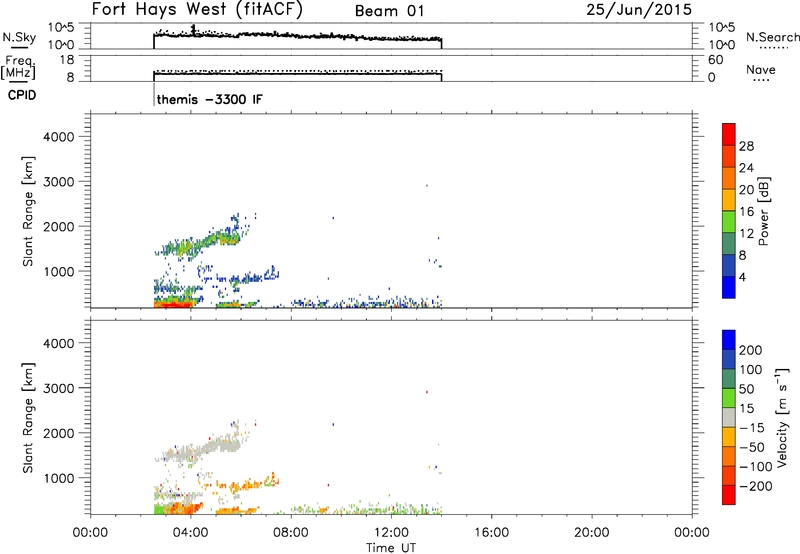Click the red strong-power echo near 03:30
The image size is (800, 554).
[173, 304]
